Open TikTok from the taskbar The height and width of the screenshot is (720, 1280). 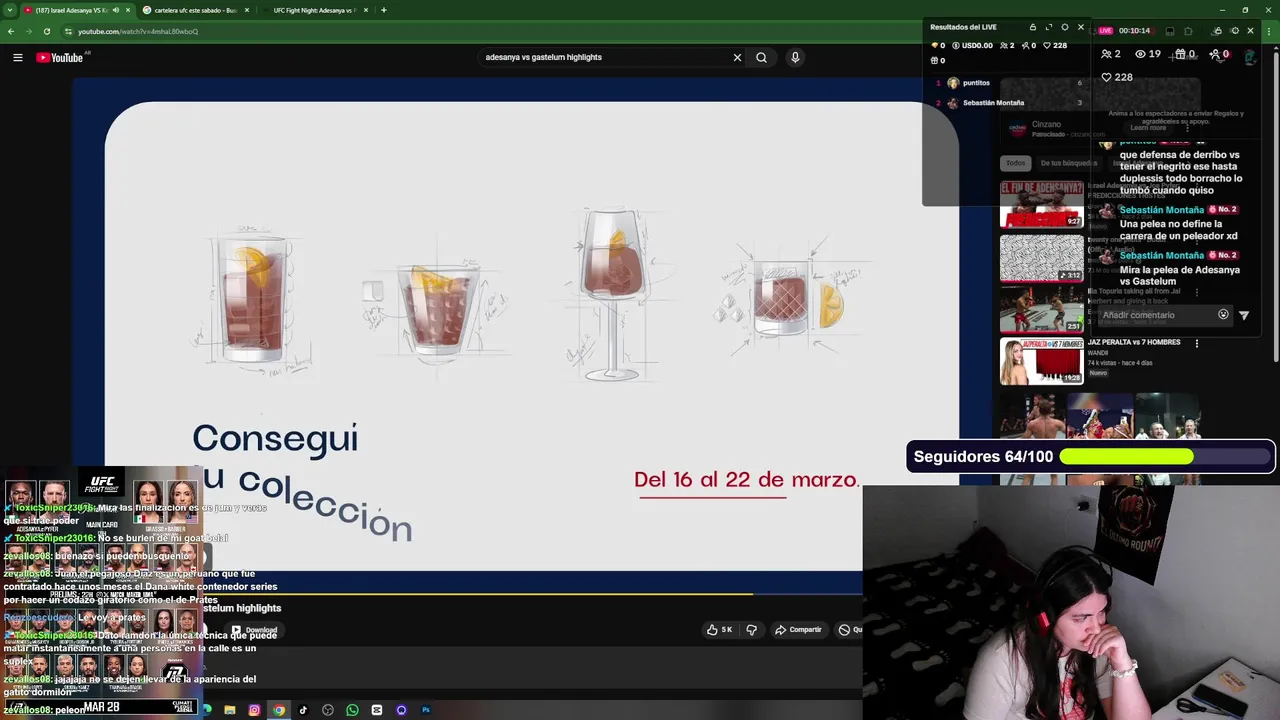(x=303, y=710)
